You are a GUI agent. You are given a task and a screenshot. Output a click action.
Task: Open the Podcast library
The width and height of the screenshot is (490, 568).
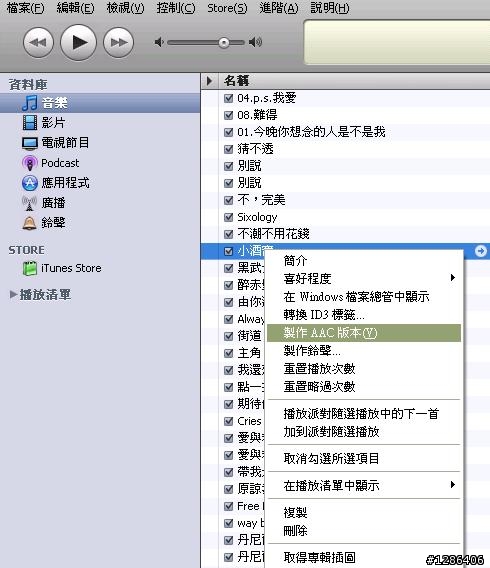[50, 163]
